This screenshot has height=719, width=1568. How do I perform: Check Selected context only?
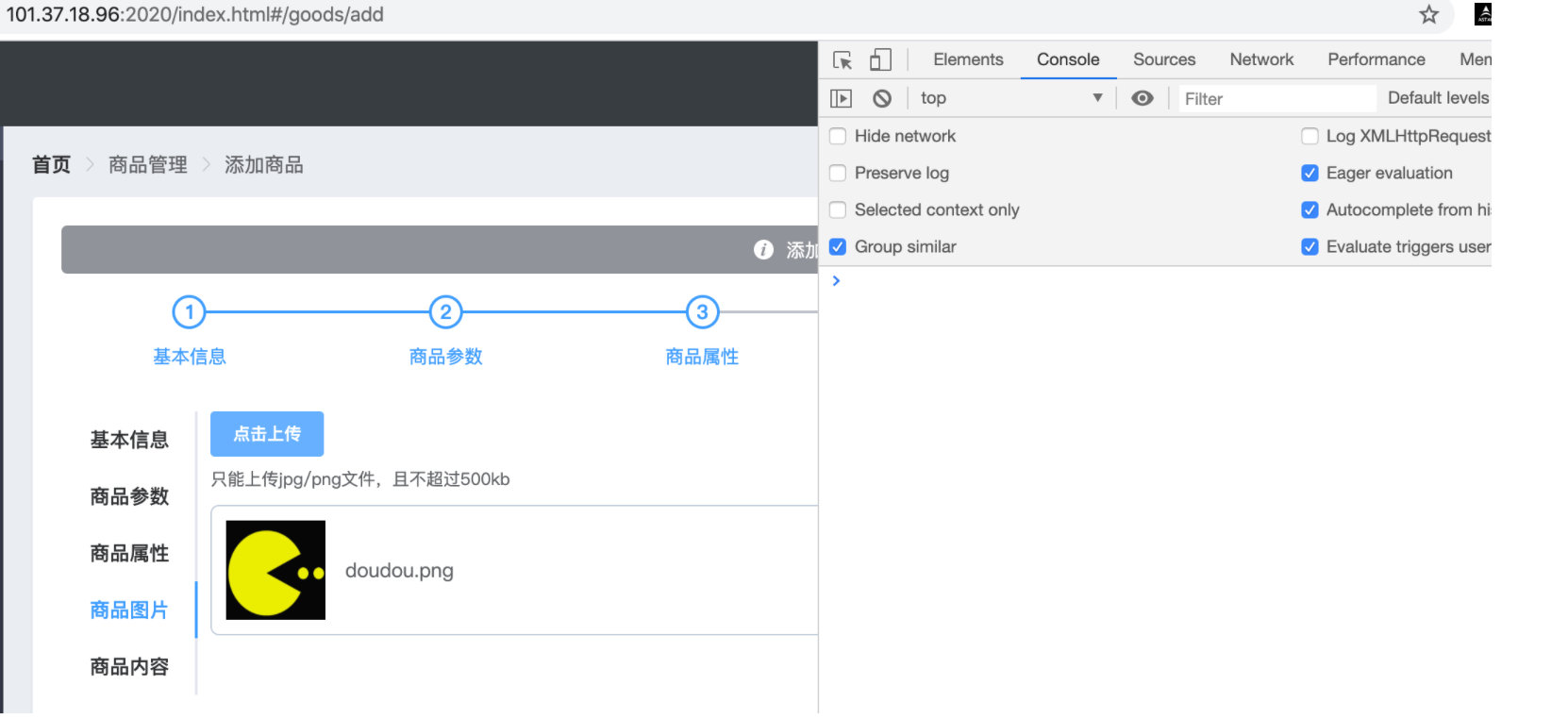[838, 209]
